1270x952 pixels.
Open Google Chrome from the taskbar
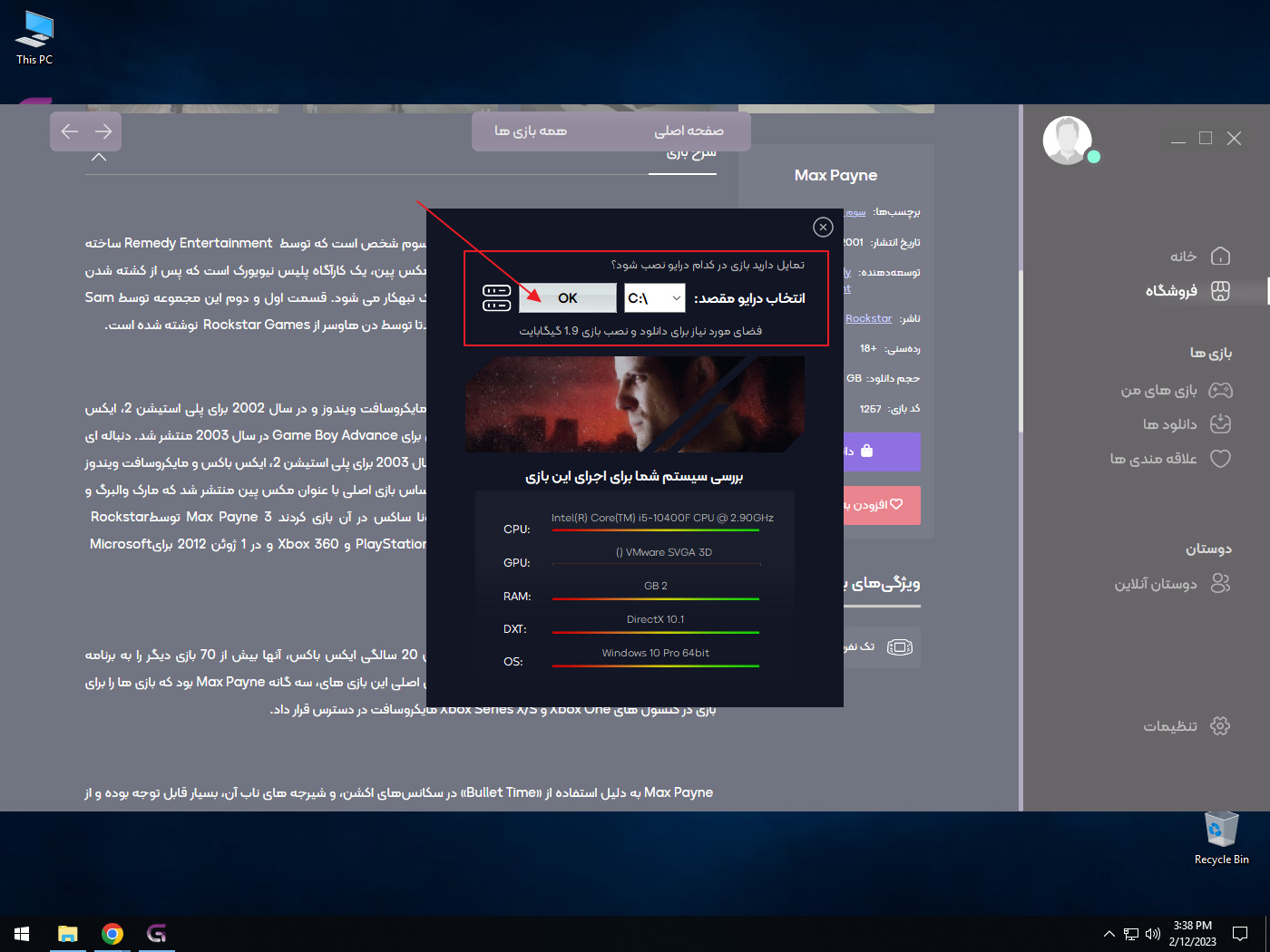[x=112, y=934]
